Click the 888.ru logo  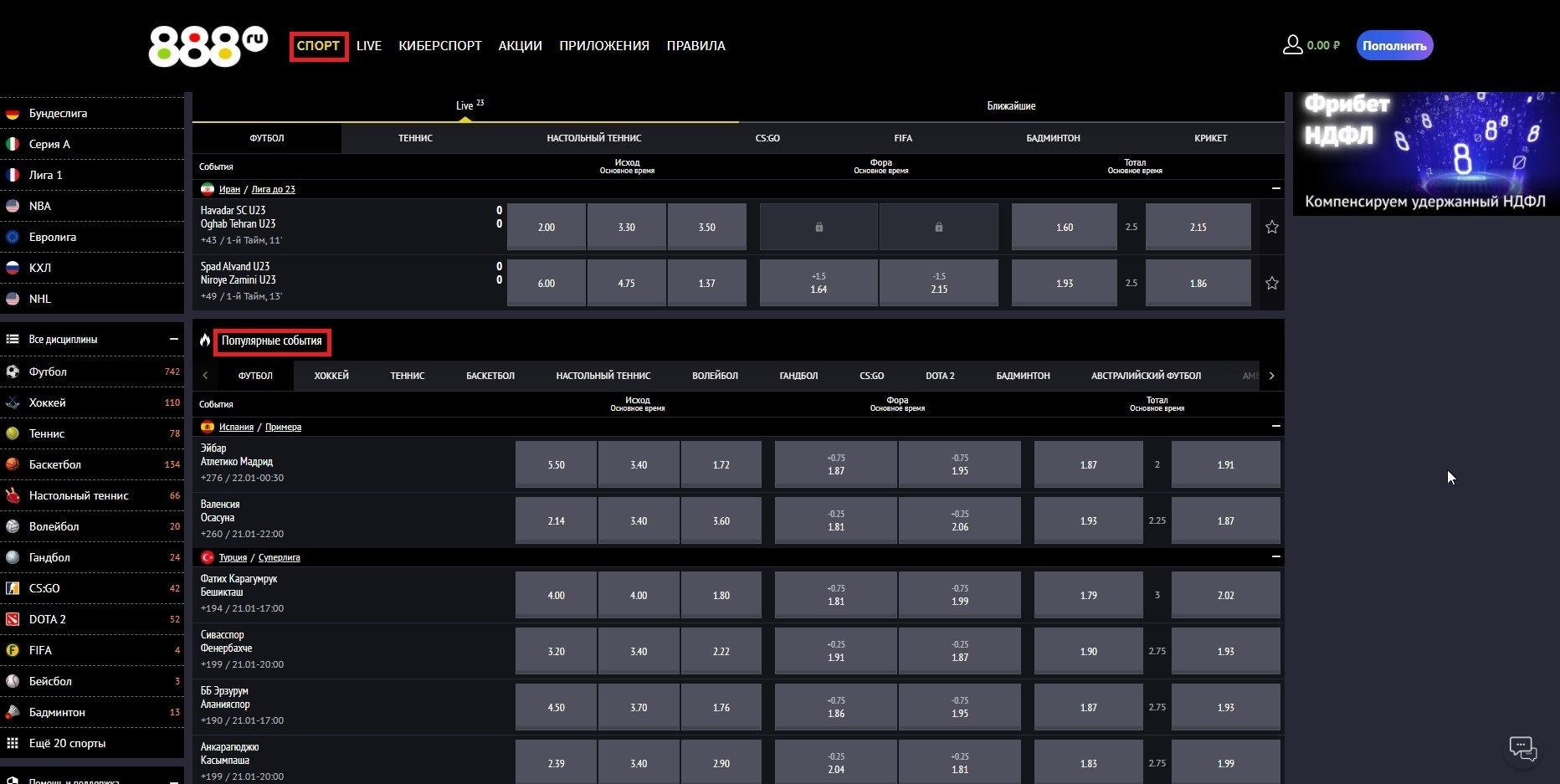pyautogui.click(x=208, y=46)
